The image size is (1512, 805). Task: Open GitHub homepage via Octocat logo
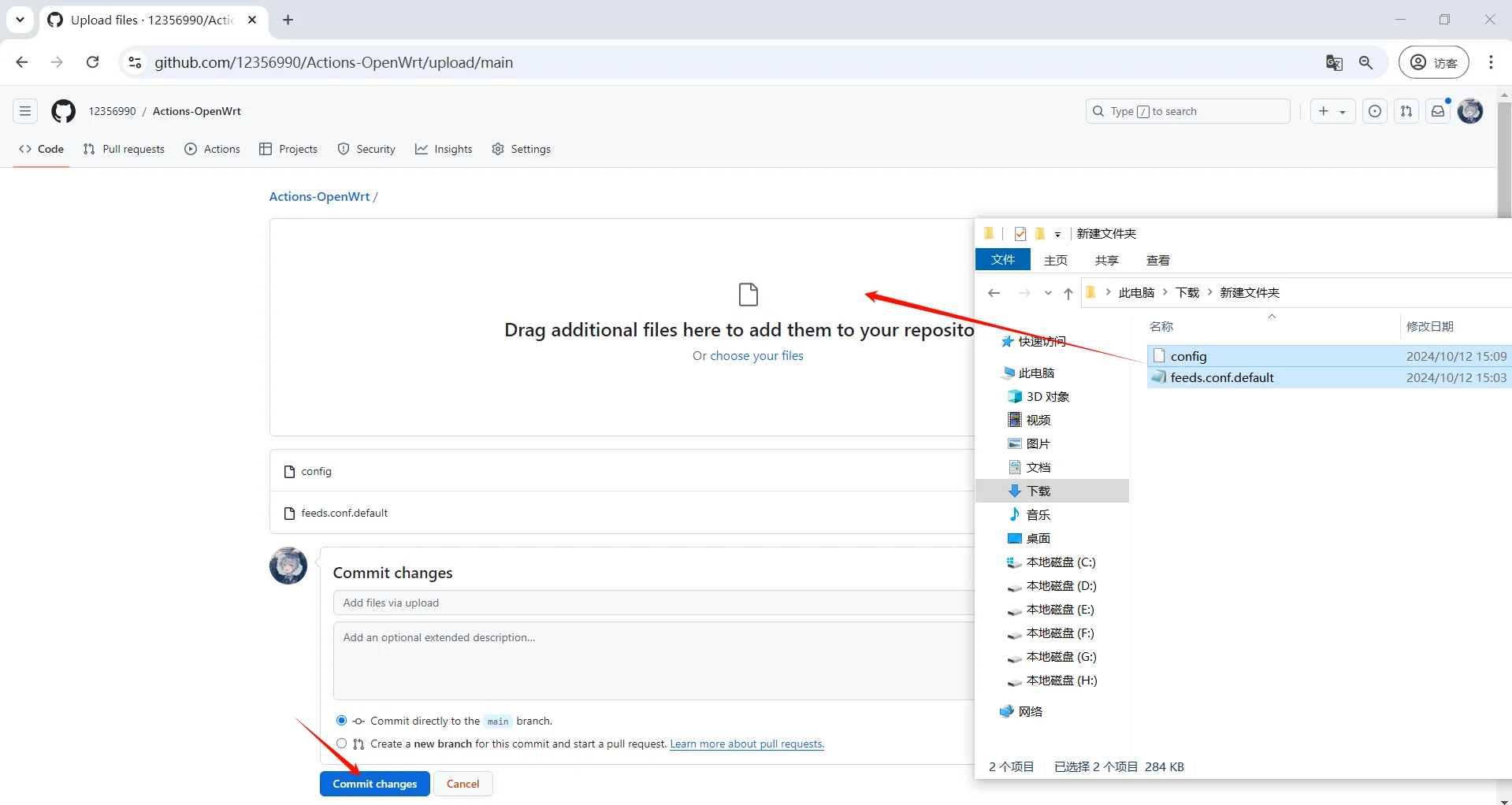pos(63,111)
